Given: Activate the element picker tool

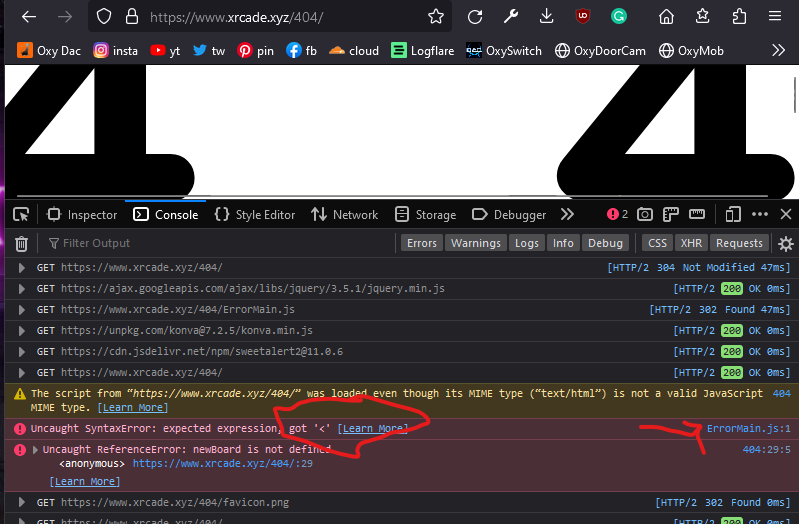Looking at the screenshot, I should click(21, 215).
